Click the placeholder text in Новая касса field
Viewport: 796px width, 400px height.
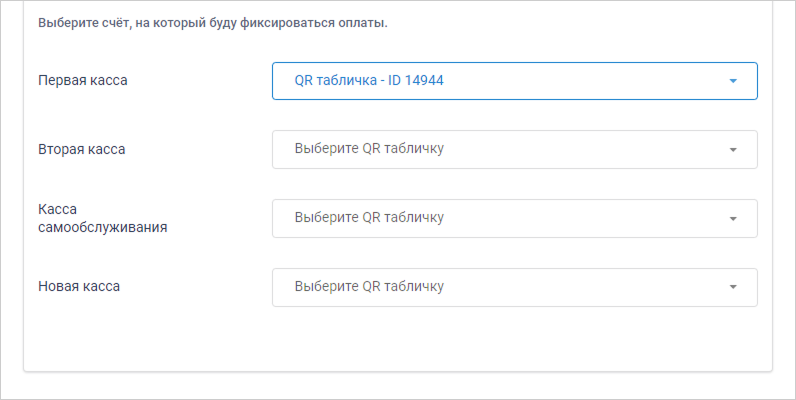pos(369,287)
